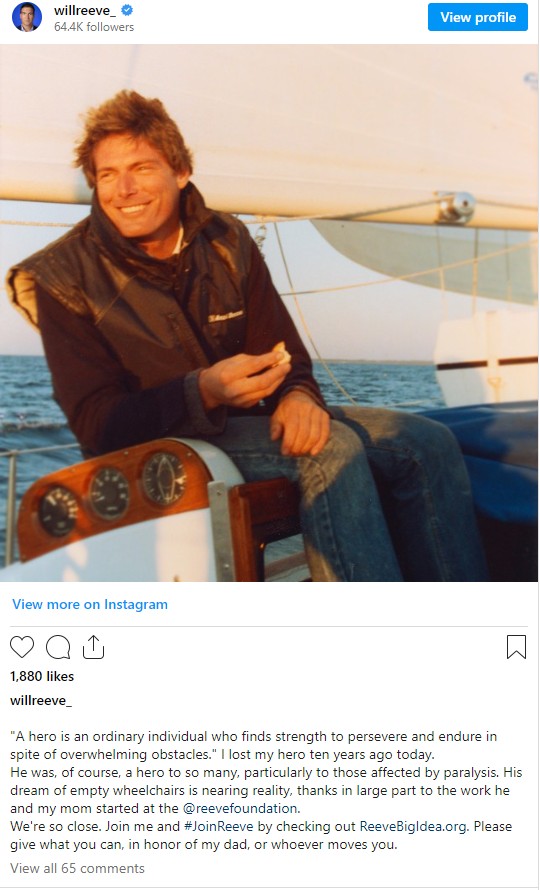
Task: Click the 64.4K followers text
Action: [x=94, y=27]
